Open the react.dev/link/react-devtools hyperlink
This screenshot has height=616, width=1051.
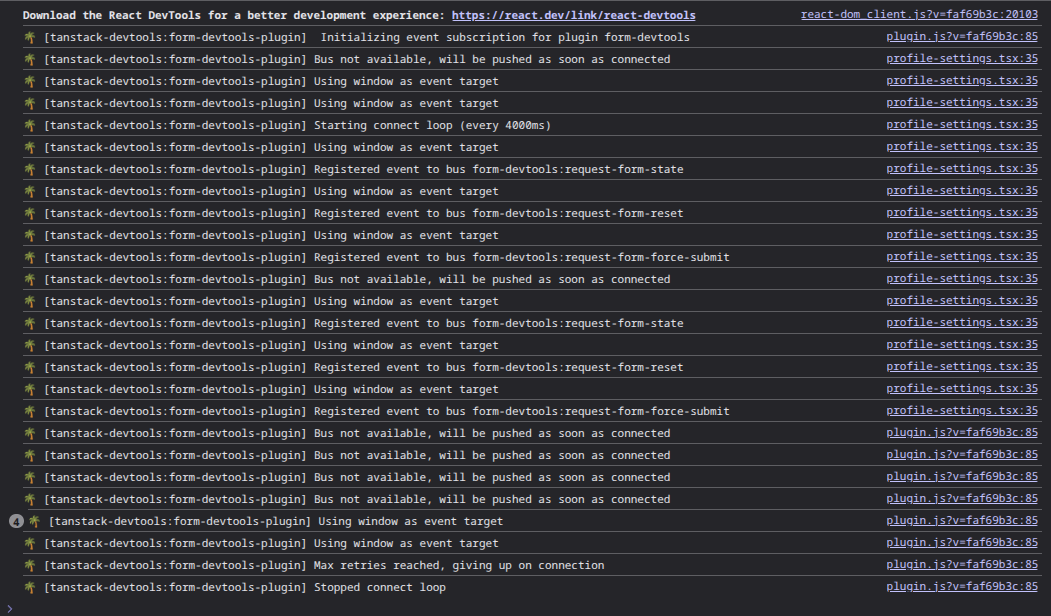click(573, 15)
